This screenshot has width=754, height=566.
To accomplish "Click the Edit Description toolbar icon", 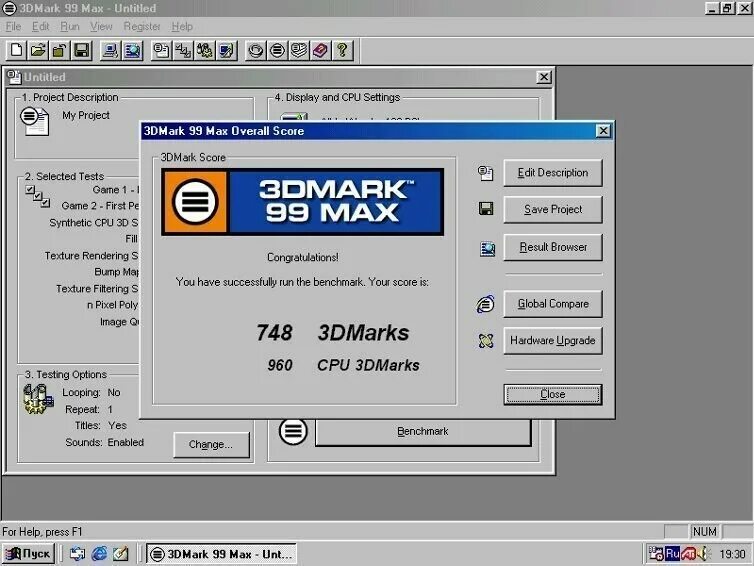I will tap(161, 50).
